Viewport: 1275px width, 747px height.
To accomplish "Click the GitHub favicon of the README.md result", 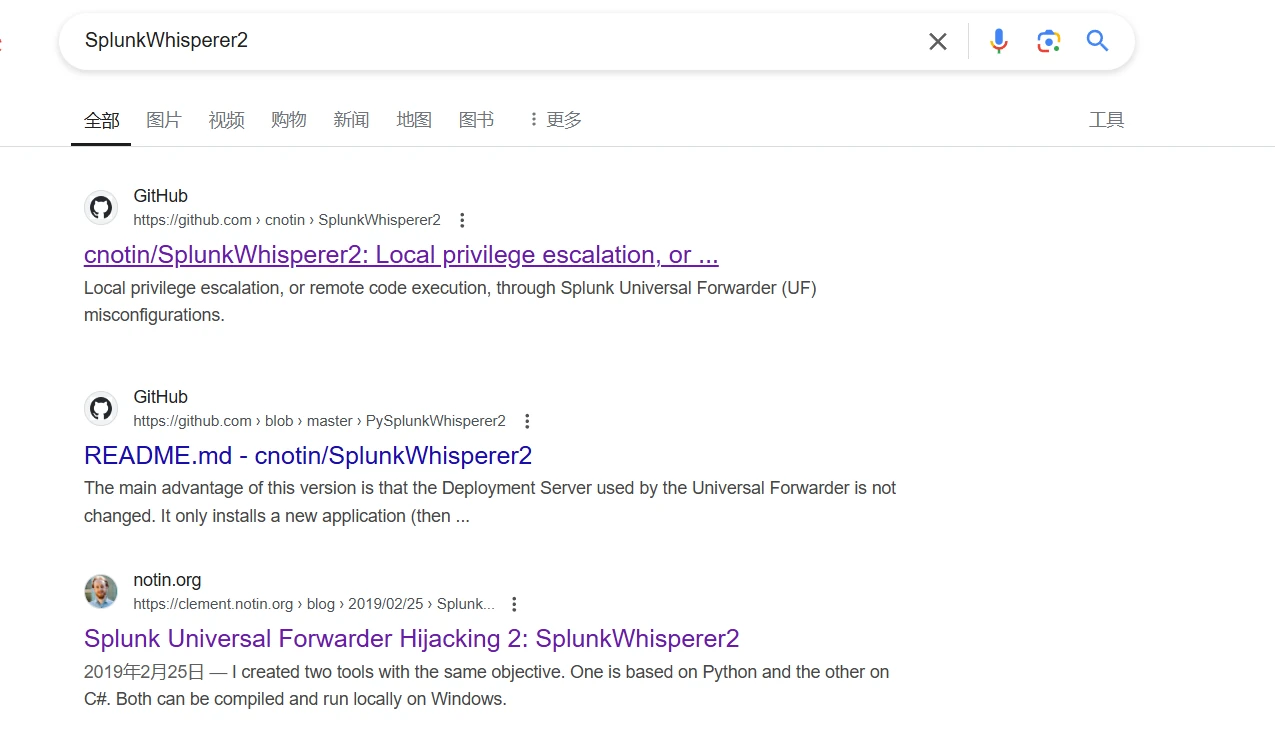I will 101,409.
